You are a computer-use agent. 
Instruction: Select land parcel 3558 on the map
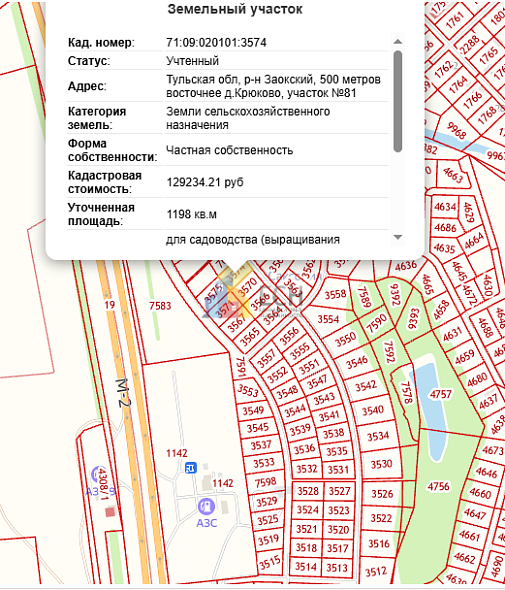tap(335, 294)
